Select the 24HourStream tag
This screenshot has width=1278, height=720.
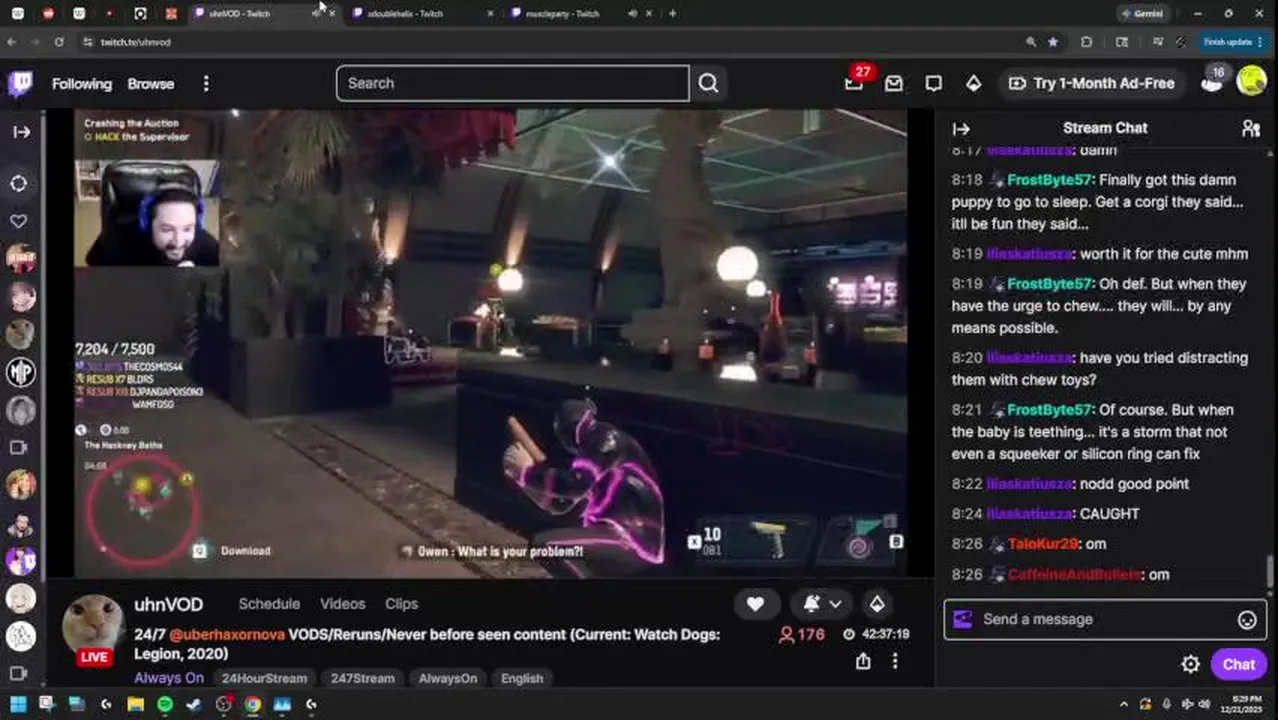(x=264, y=678)
